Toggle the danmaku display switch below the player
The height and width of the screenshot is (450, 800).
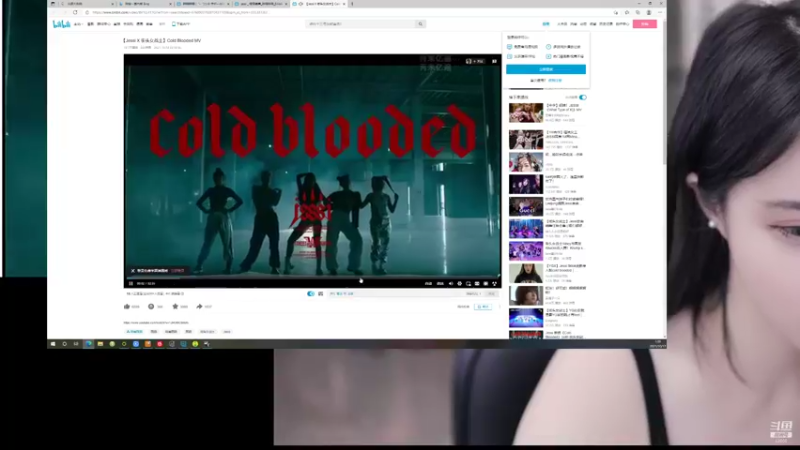[311, 294]
